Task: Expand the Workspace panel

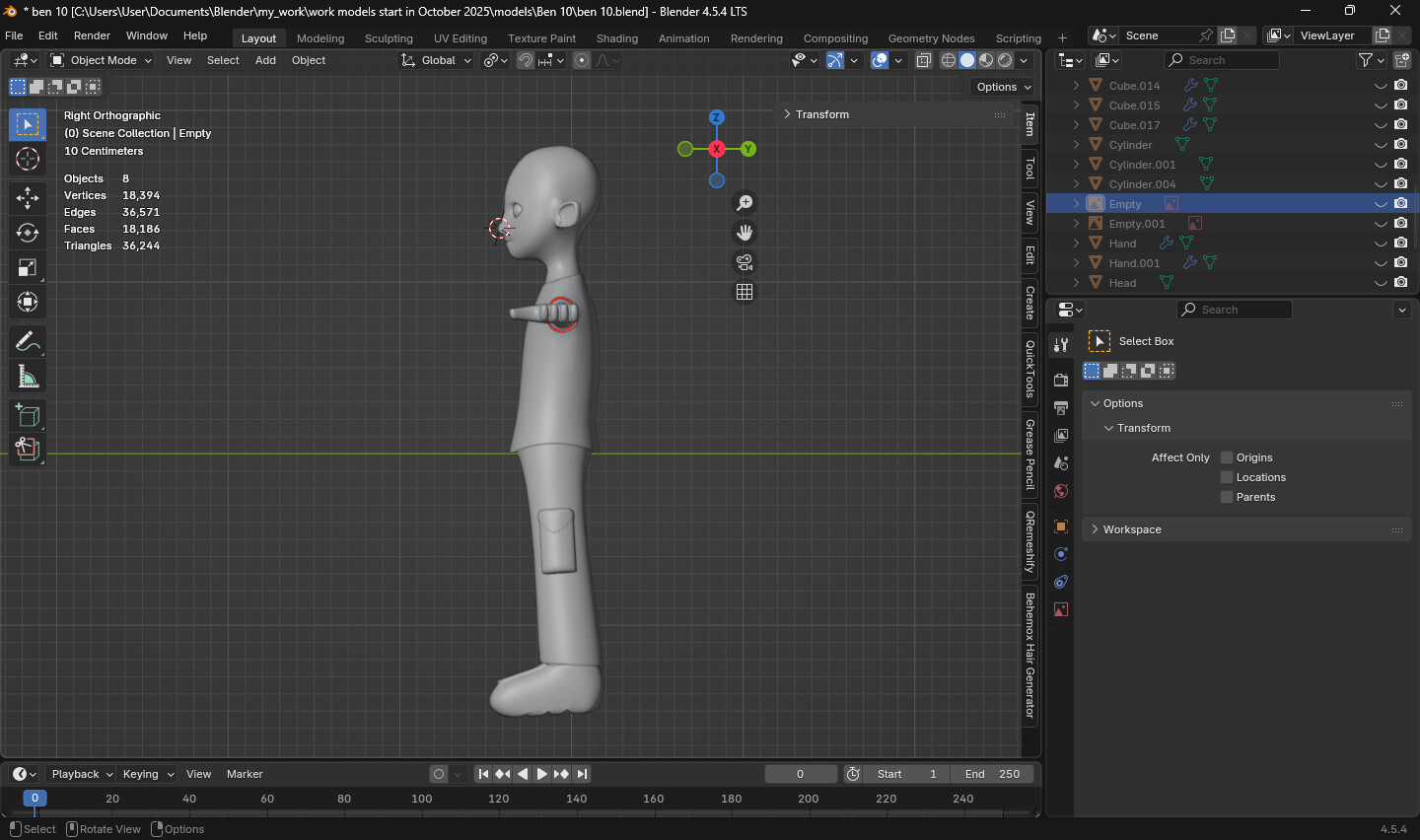Action: 1132,529
